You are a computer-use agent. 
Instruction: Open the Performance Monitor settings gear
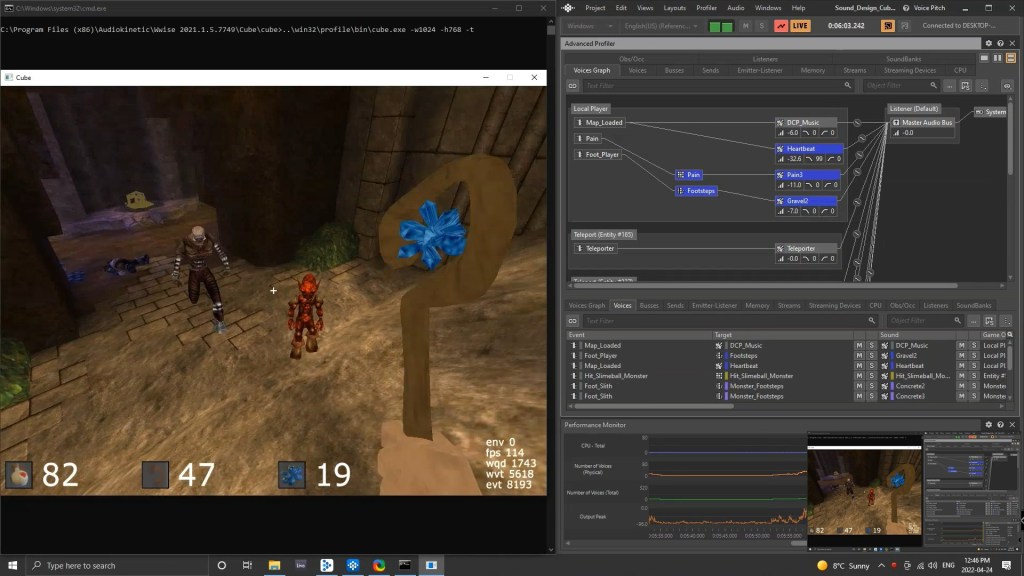click(x=988, y=424)
